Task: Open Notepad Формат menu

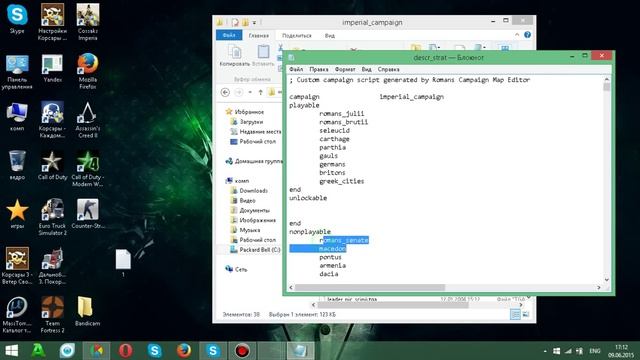Action: (x=345, y=69)
